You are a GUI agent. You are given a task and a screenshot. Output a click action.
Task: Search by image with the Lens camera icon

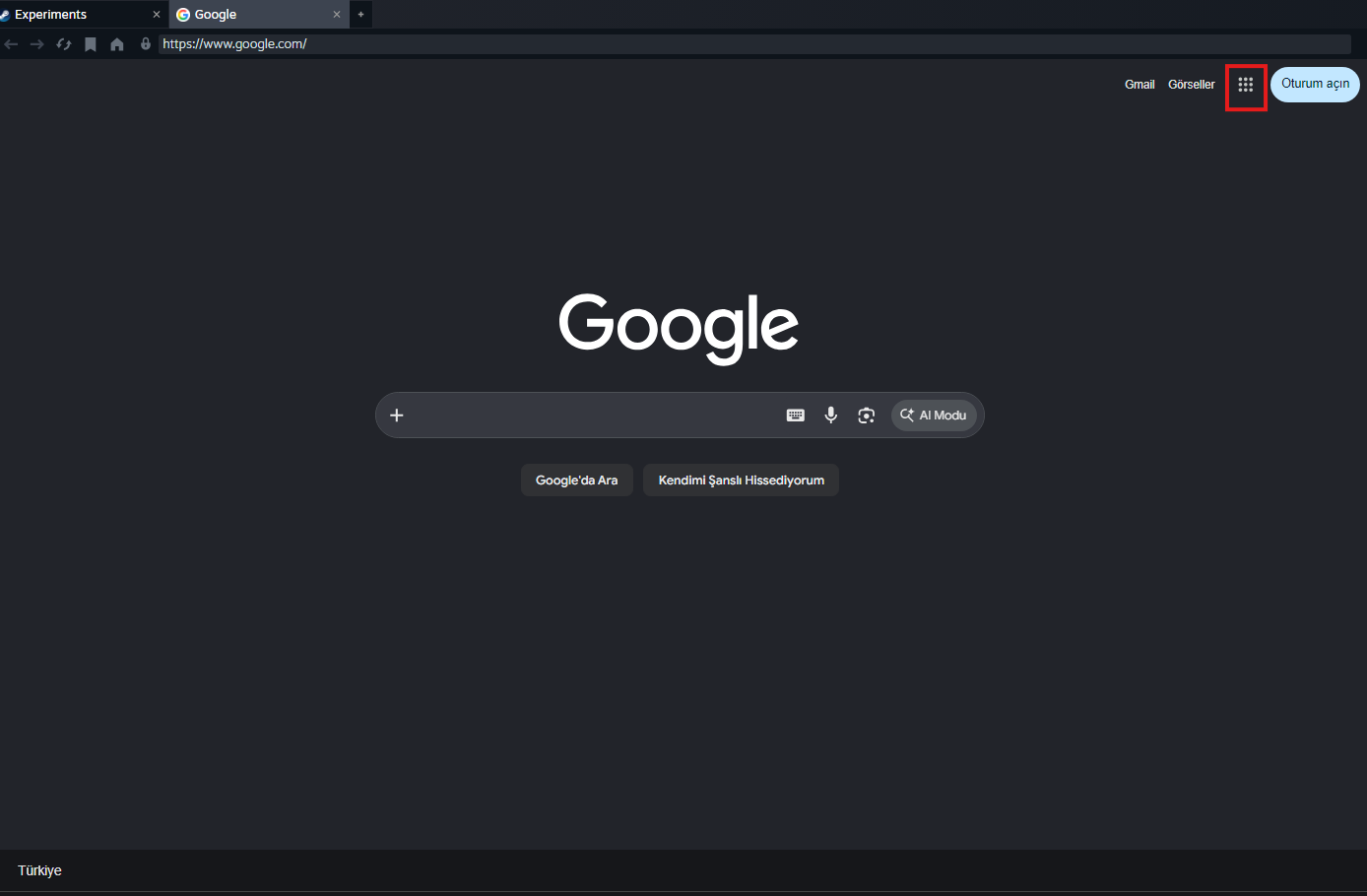tap(867, 416)
